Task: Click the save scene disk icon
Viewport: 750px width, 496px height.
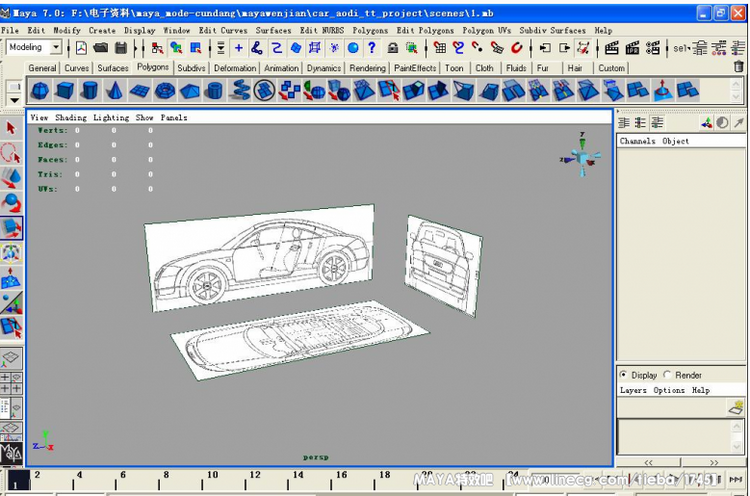Action: coord(121,48)
